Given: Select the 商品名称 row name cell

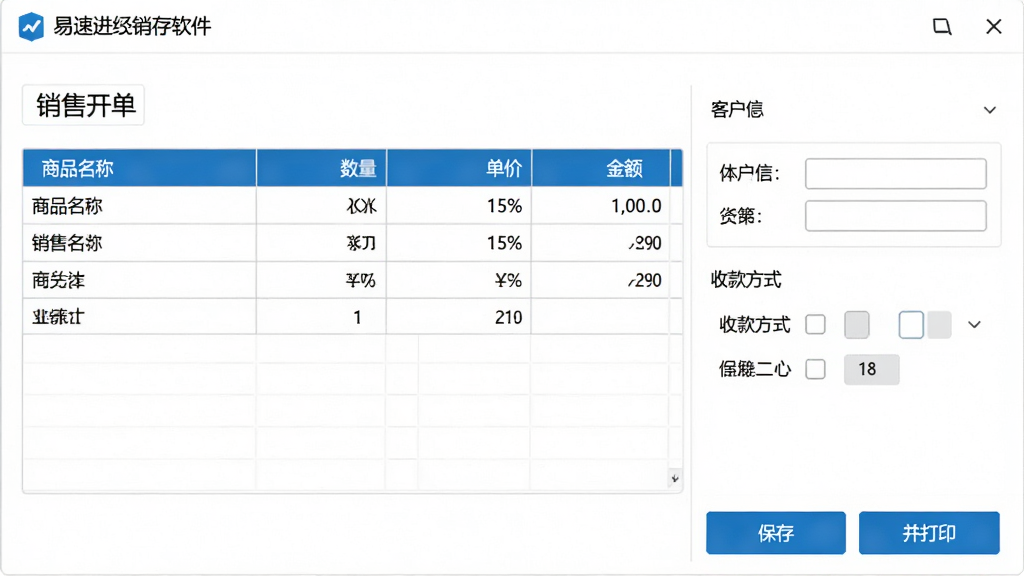Looking at the screenshot, I should pos(140,206).
